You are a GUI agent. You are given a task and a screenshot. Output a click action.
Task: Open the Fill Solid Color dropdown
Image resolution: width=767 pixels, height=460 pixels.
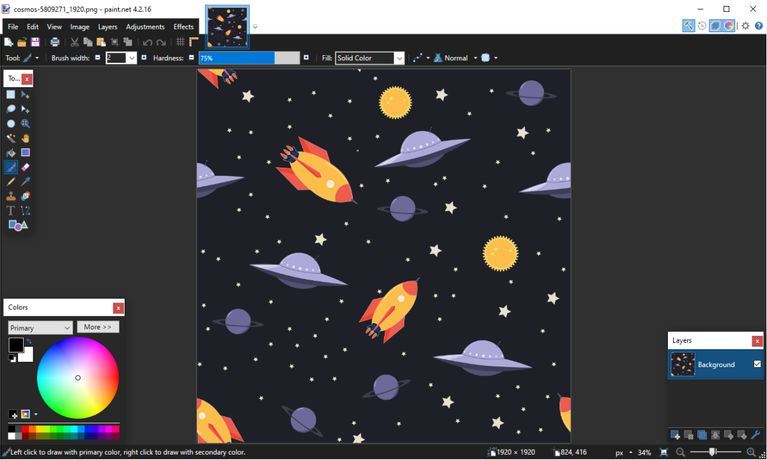pos(370,58)
